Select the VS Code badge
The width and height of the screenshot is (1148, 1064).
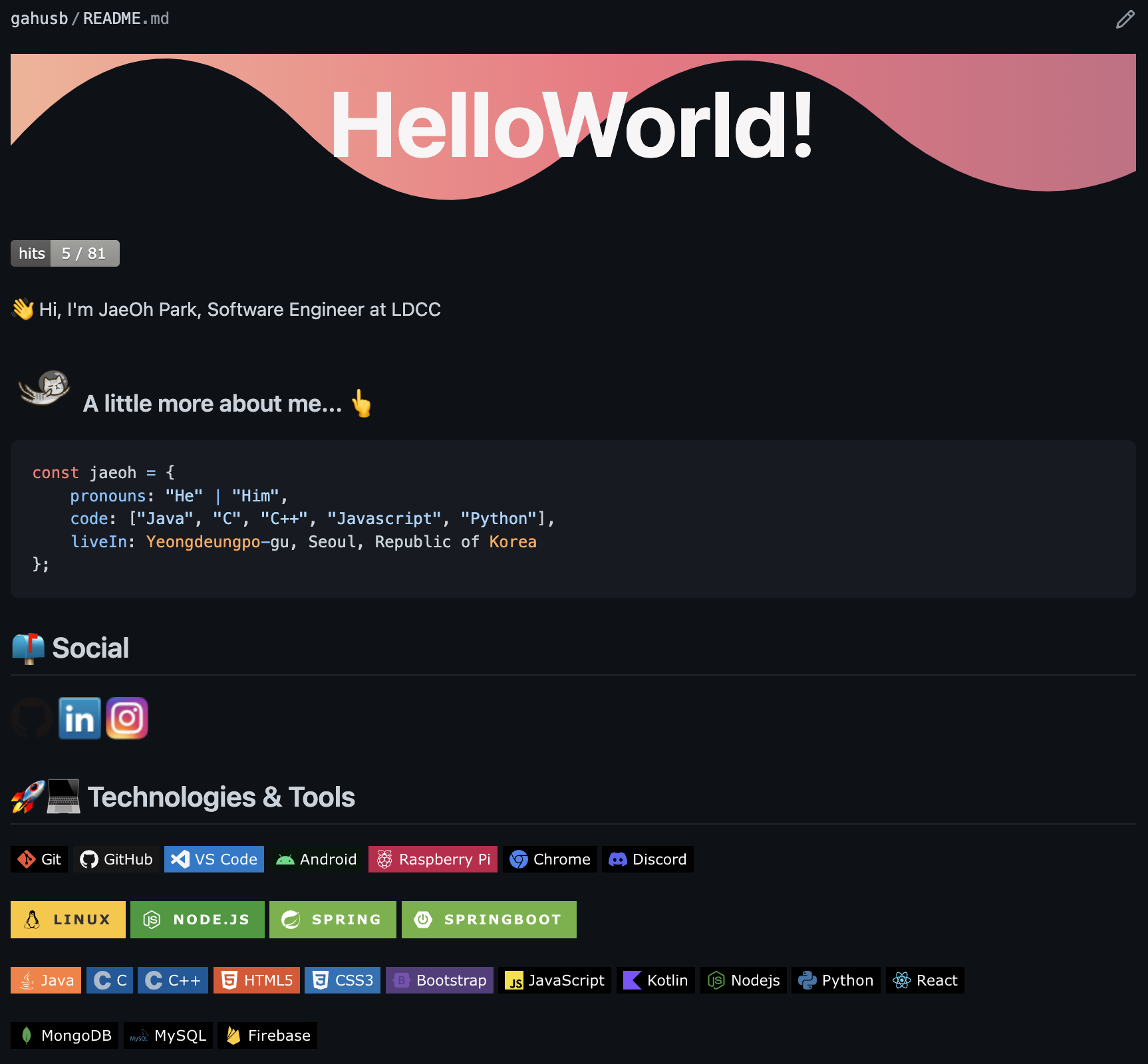214,859
